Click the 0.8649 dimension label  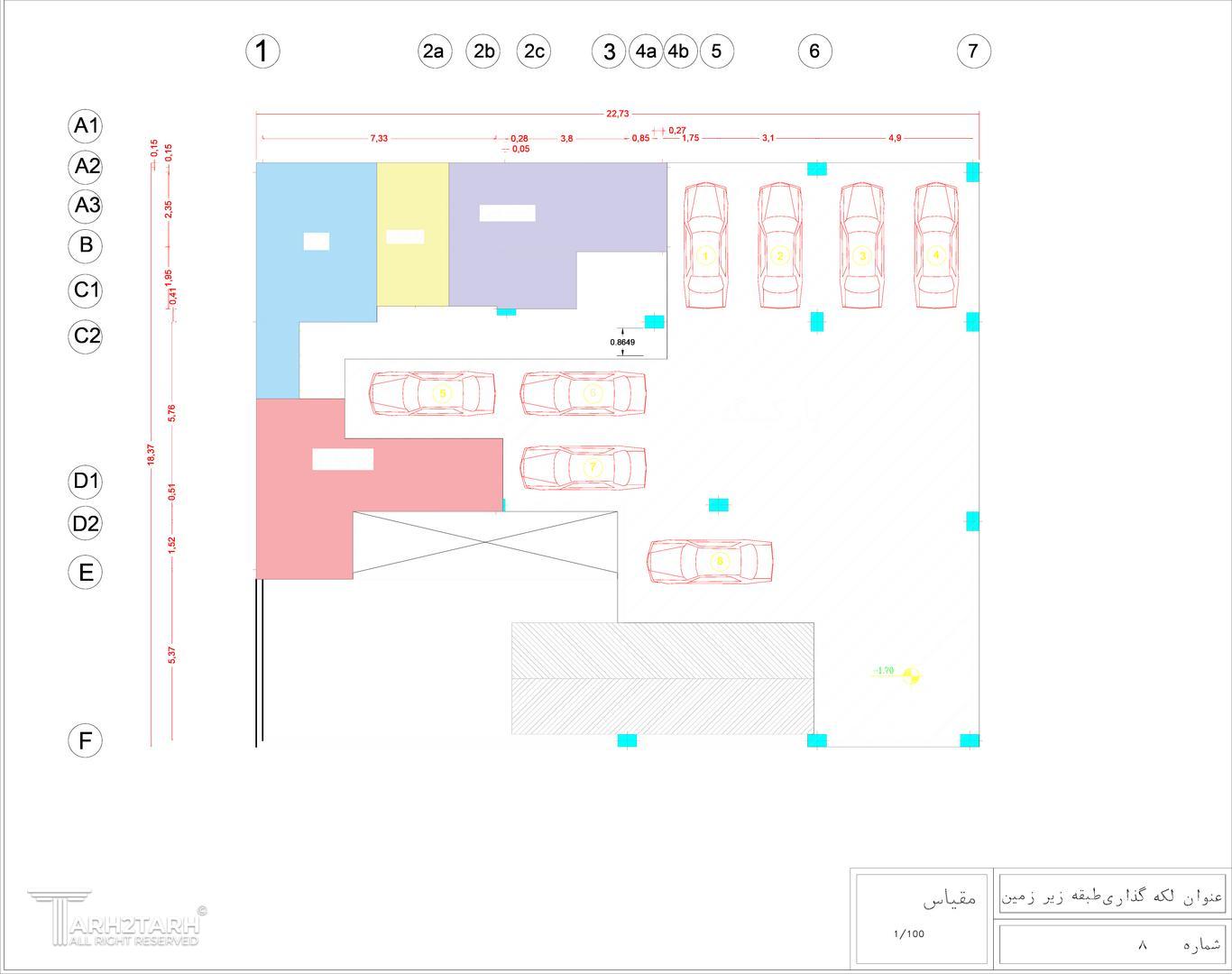click(x=622, y=342)
